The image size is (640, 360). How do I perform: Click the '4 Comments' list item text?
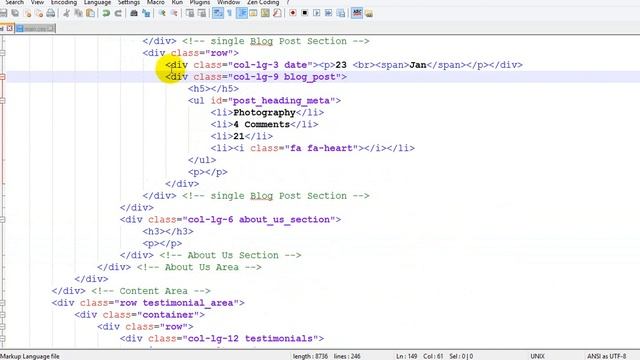click(x=261, y=124)
